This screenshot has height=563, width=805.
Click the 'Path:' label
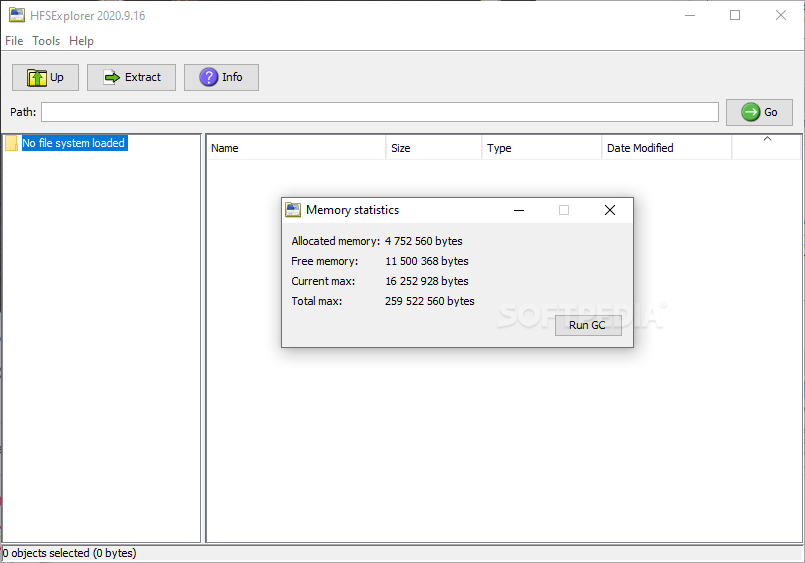(x=23, y=112)
